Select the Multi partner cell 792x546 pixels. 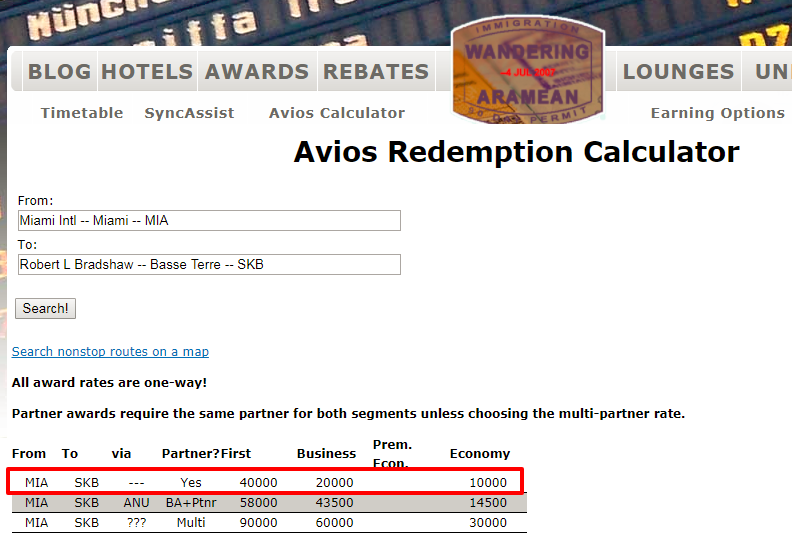191,523
